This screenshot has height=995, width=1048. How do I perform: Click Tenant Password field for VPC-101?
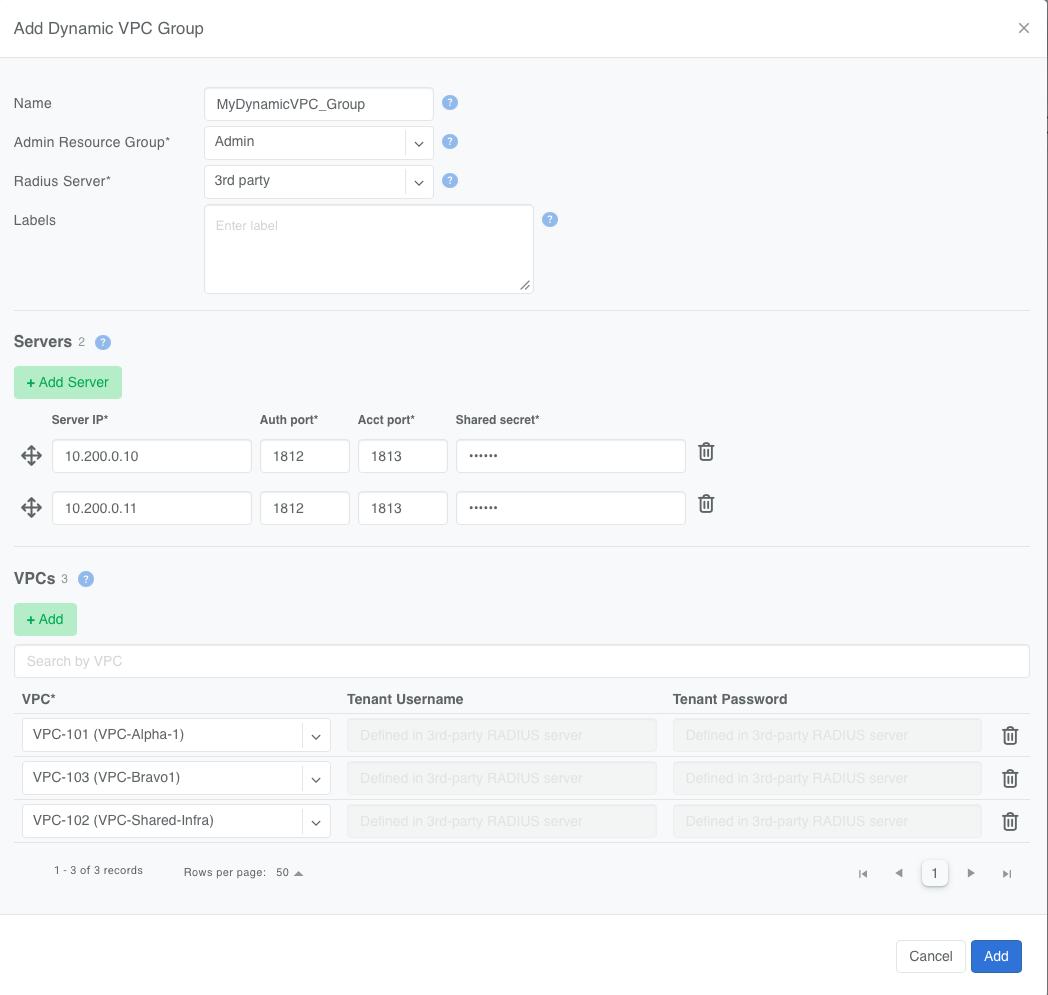[x=827, y=735]
